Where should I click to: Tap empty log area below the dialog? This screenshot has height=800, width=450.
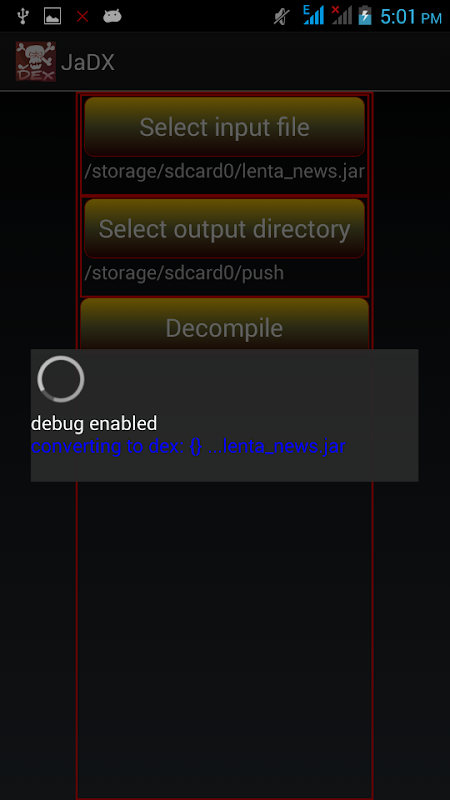coord(224,638)
